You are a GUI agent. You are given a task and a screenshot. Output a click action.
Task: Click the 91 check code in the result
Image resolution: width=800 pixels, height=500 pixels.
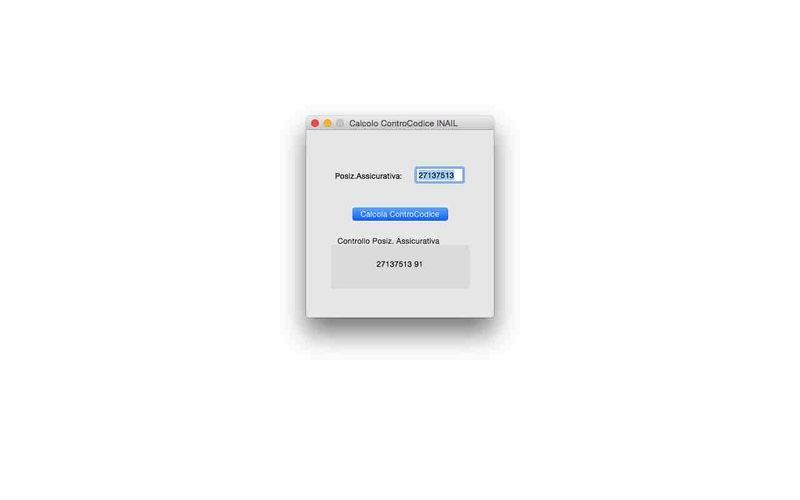(x=418, y=264)
